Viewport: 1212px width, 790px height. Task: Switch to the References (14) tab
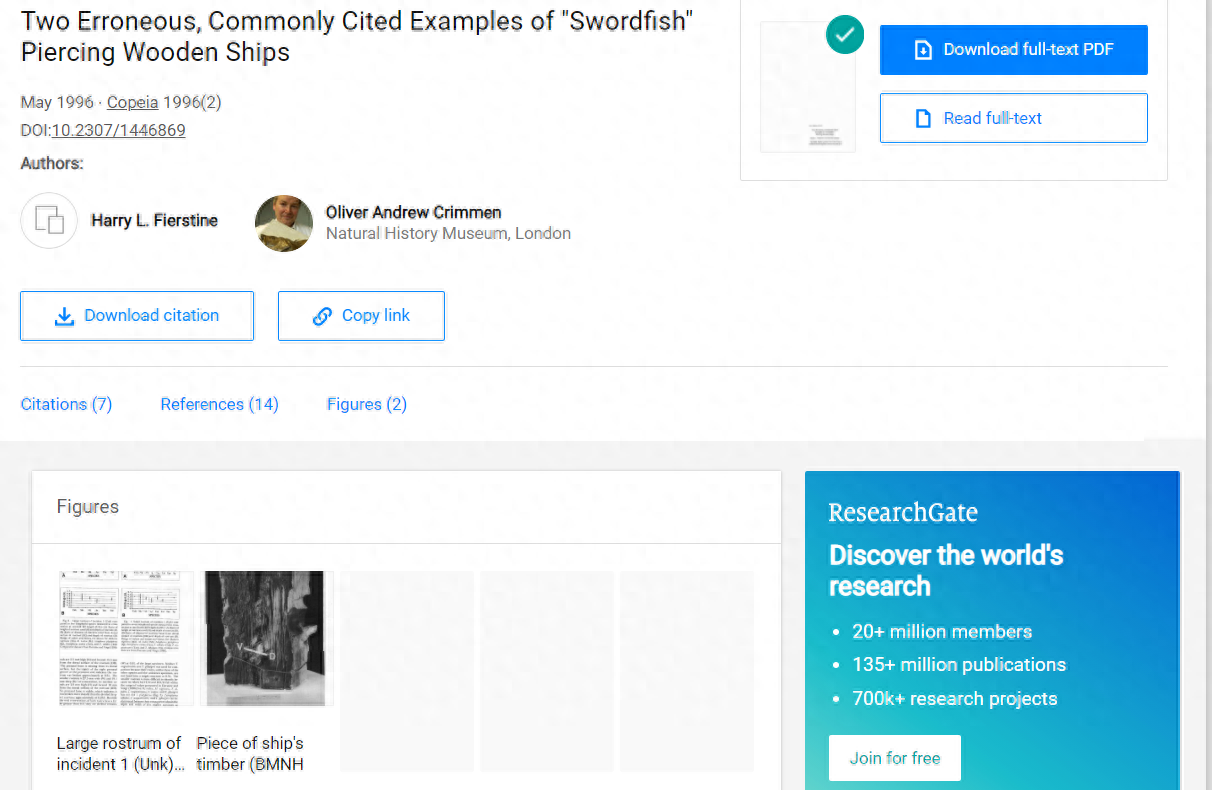coord(219,404)
